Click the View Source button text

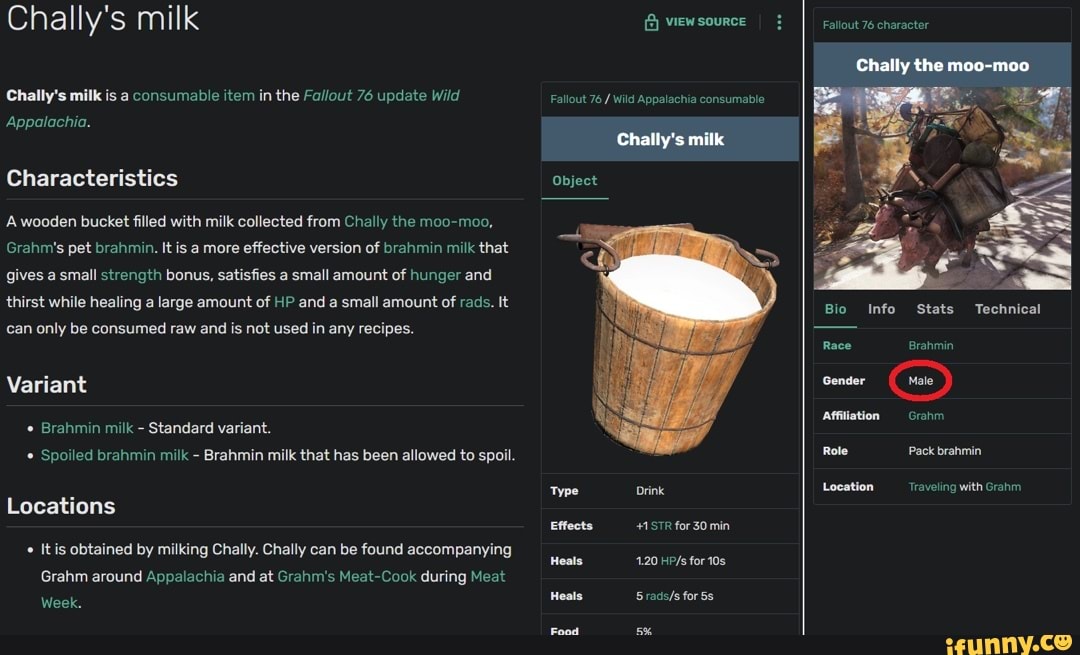[x=705, y=22]
